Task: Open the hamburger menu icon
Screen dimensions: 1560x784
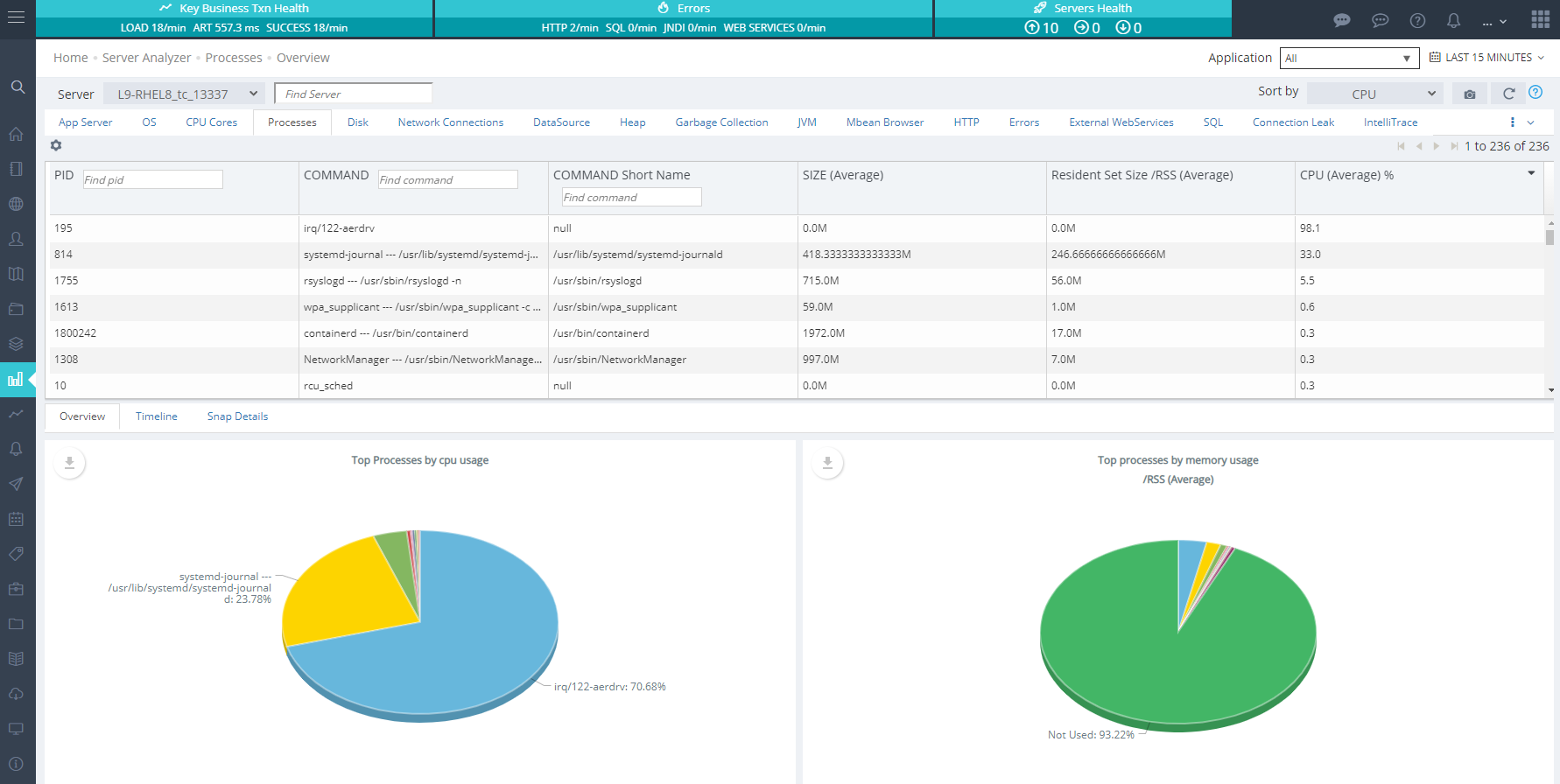Action: point(17,17)
